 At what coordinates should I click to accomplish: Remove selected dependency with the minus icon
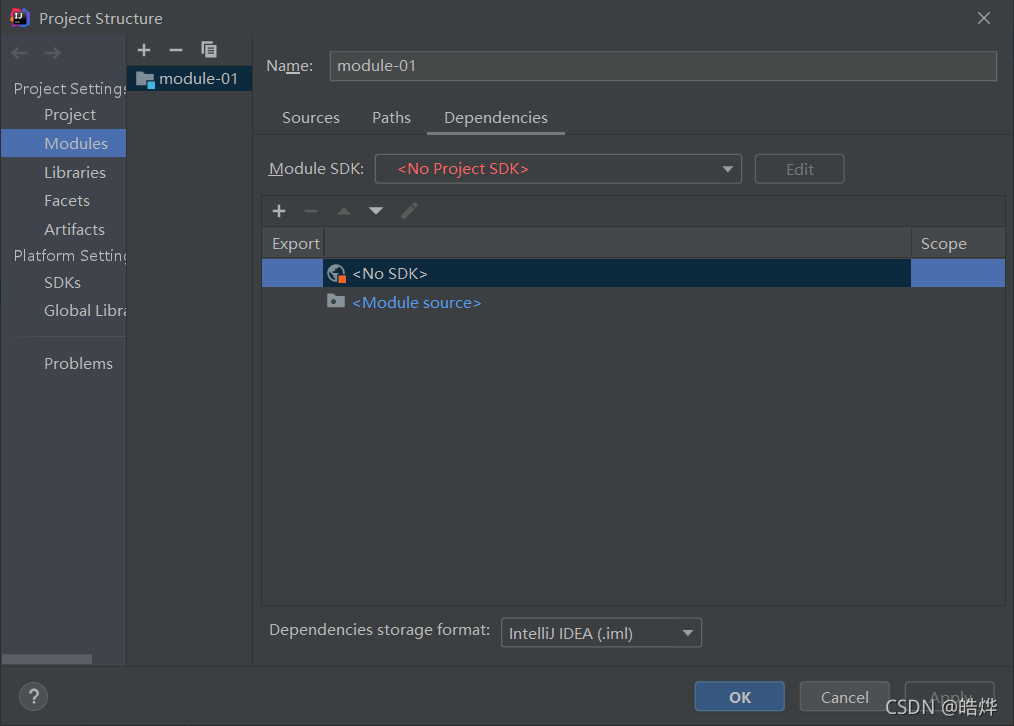coord(311,211)
